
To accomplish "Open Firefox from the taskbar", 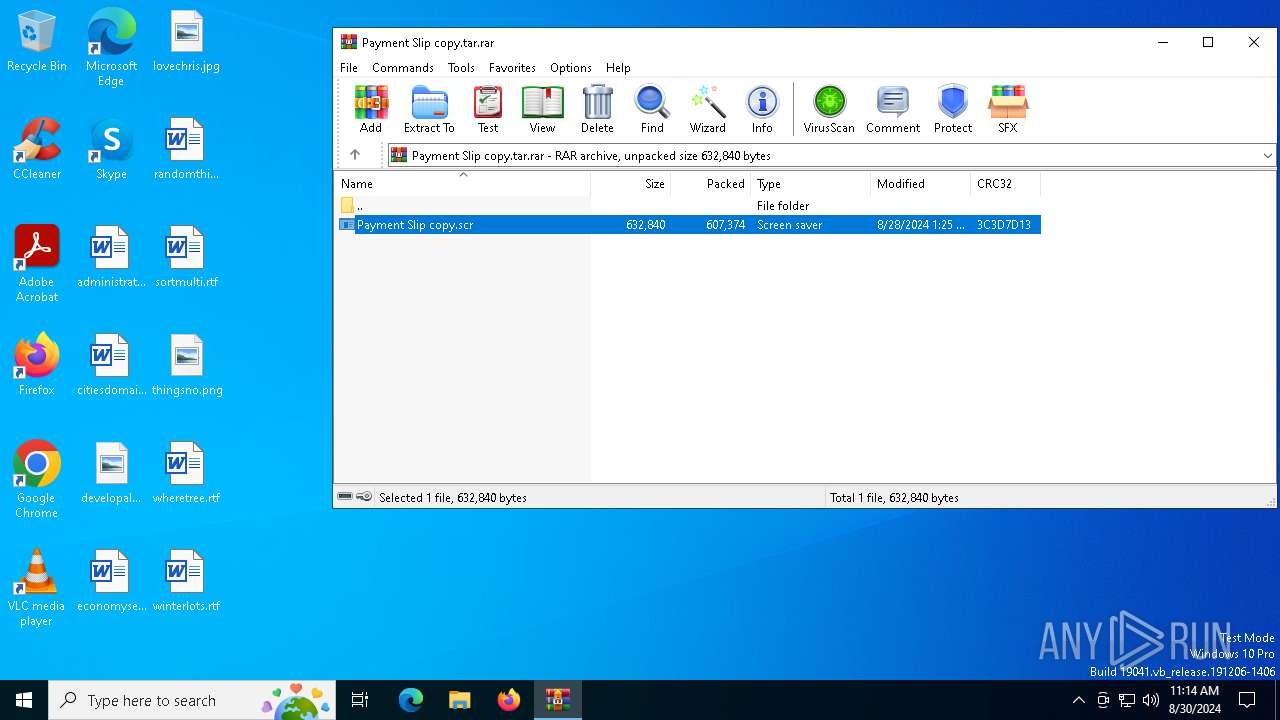I will pos(508,700).
